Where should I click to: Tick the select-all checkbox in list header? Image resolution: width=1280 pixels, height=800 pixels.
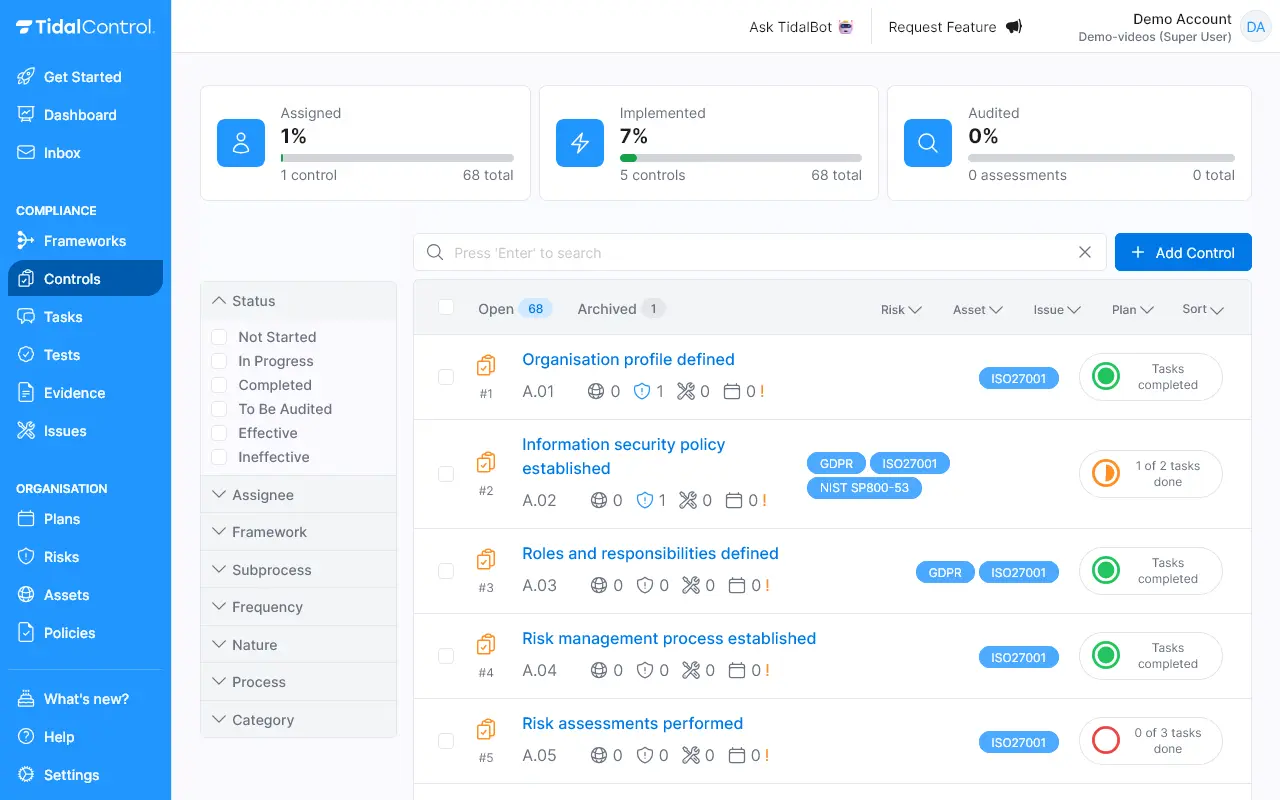pos(446,308)
